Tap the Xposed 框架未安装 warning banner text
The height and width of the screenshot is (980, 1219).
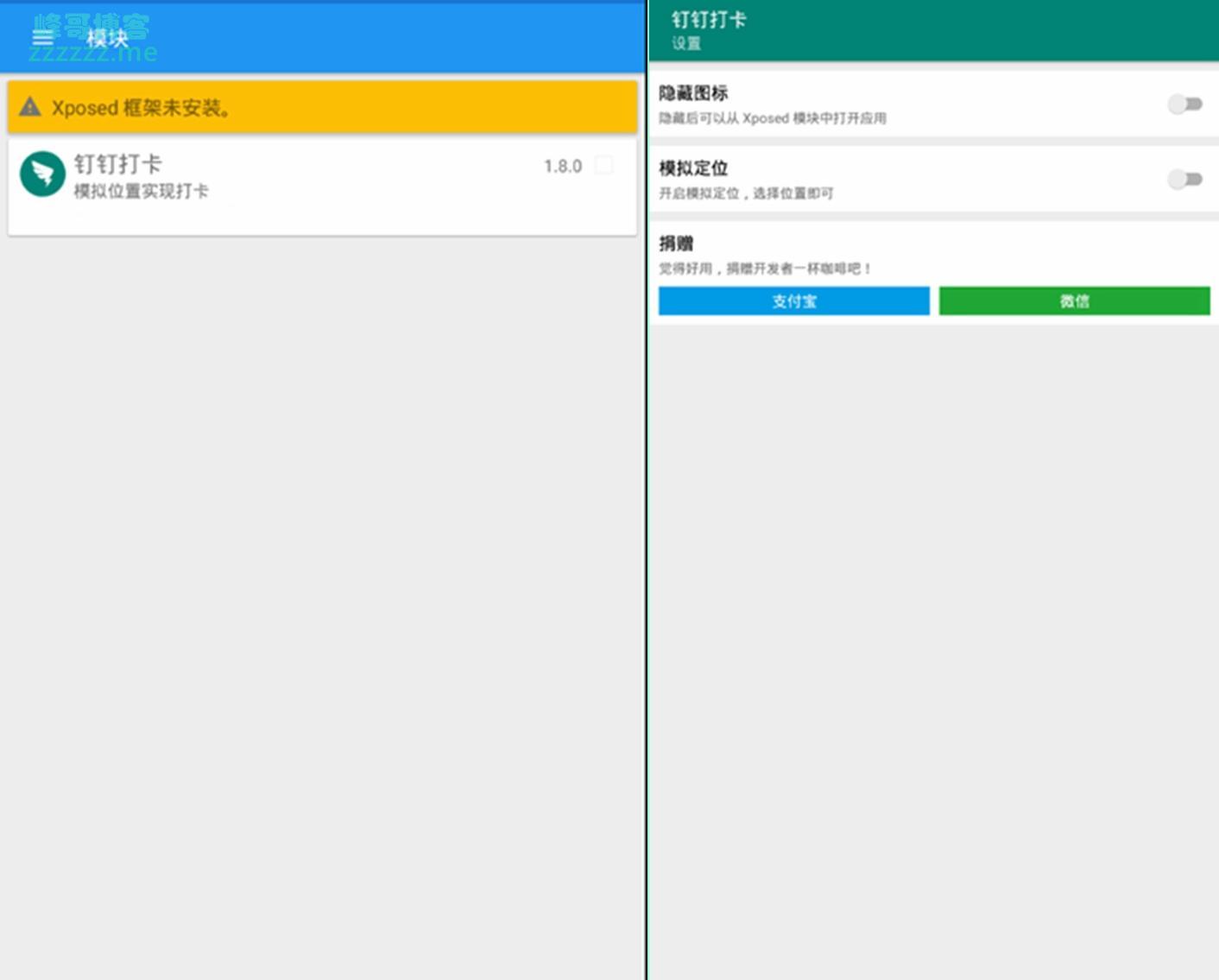click(x=141, y=108)
